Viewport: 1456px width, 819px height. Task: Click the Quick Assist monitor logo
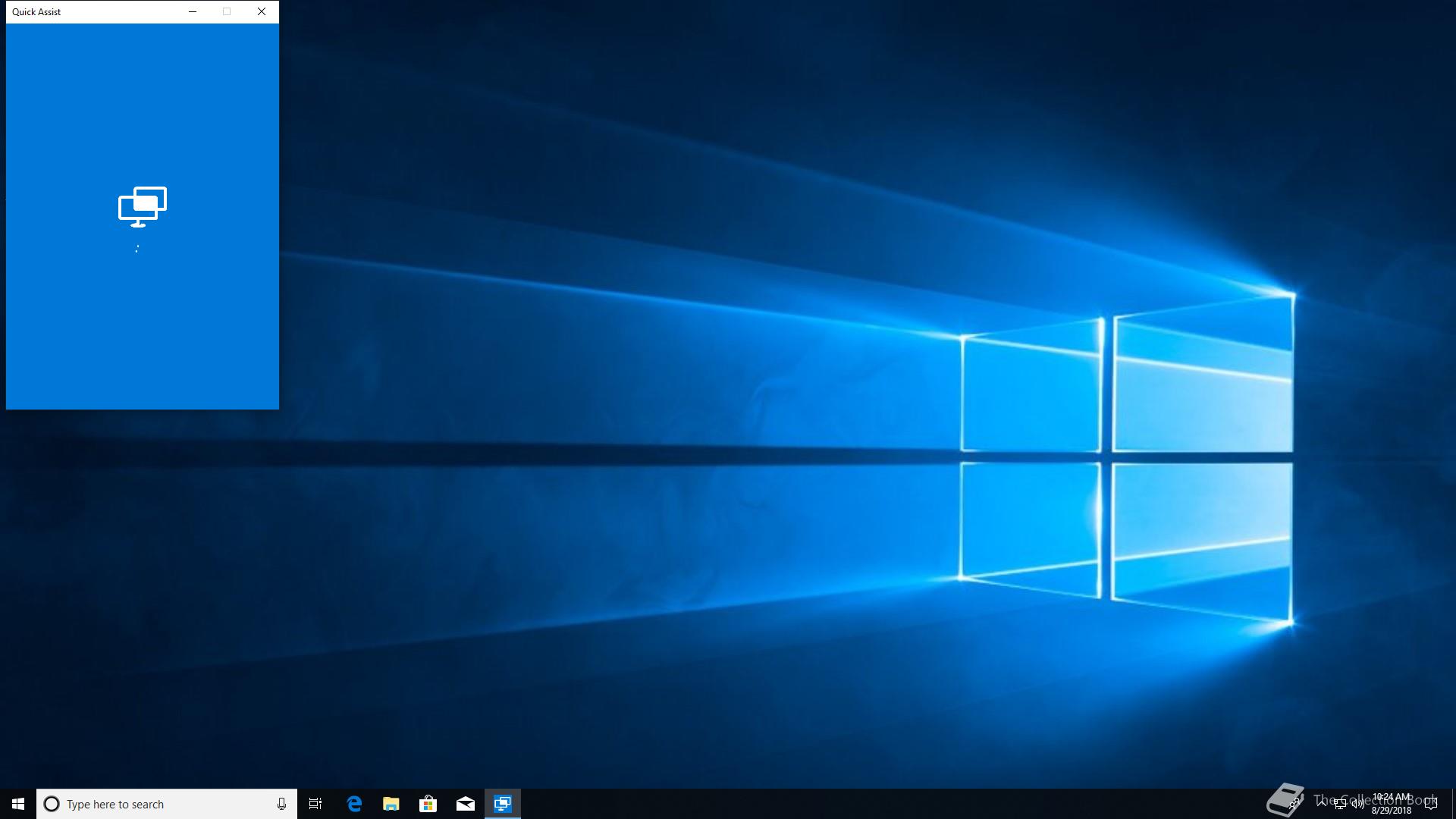point(143,206)
